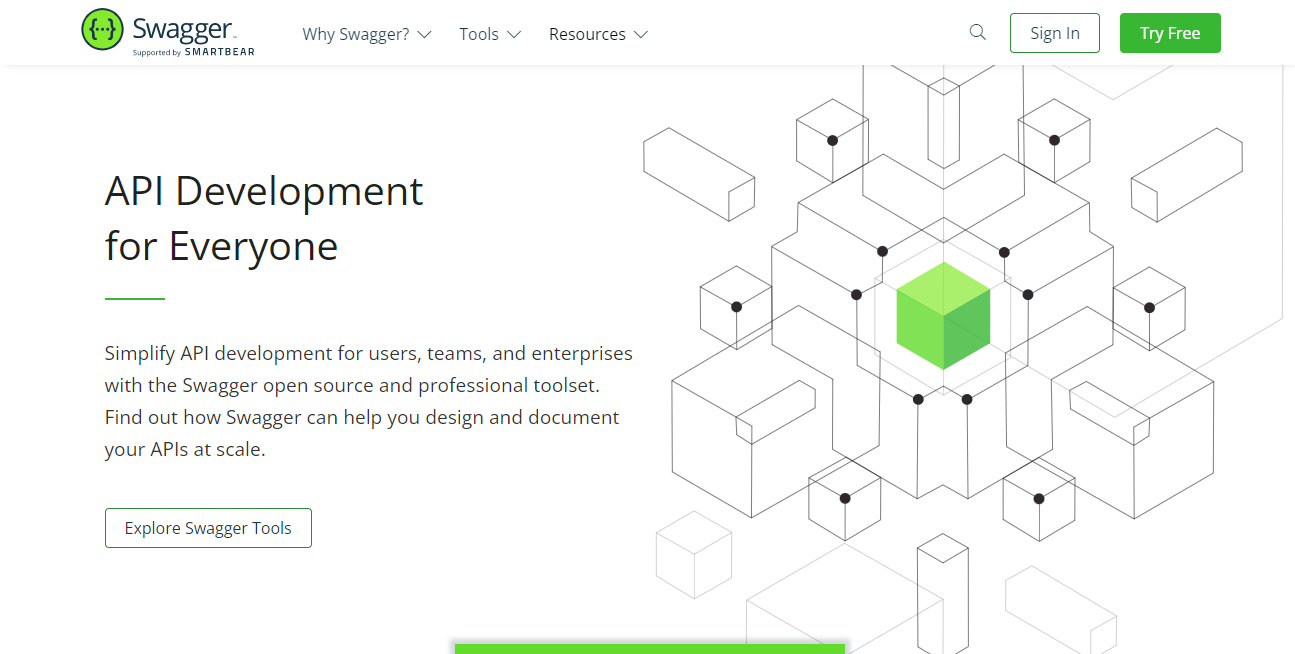Click Explore Swagger Tools button
The image size is (1295, 654).
(208, 528)
